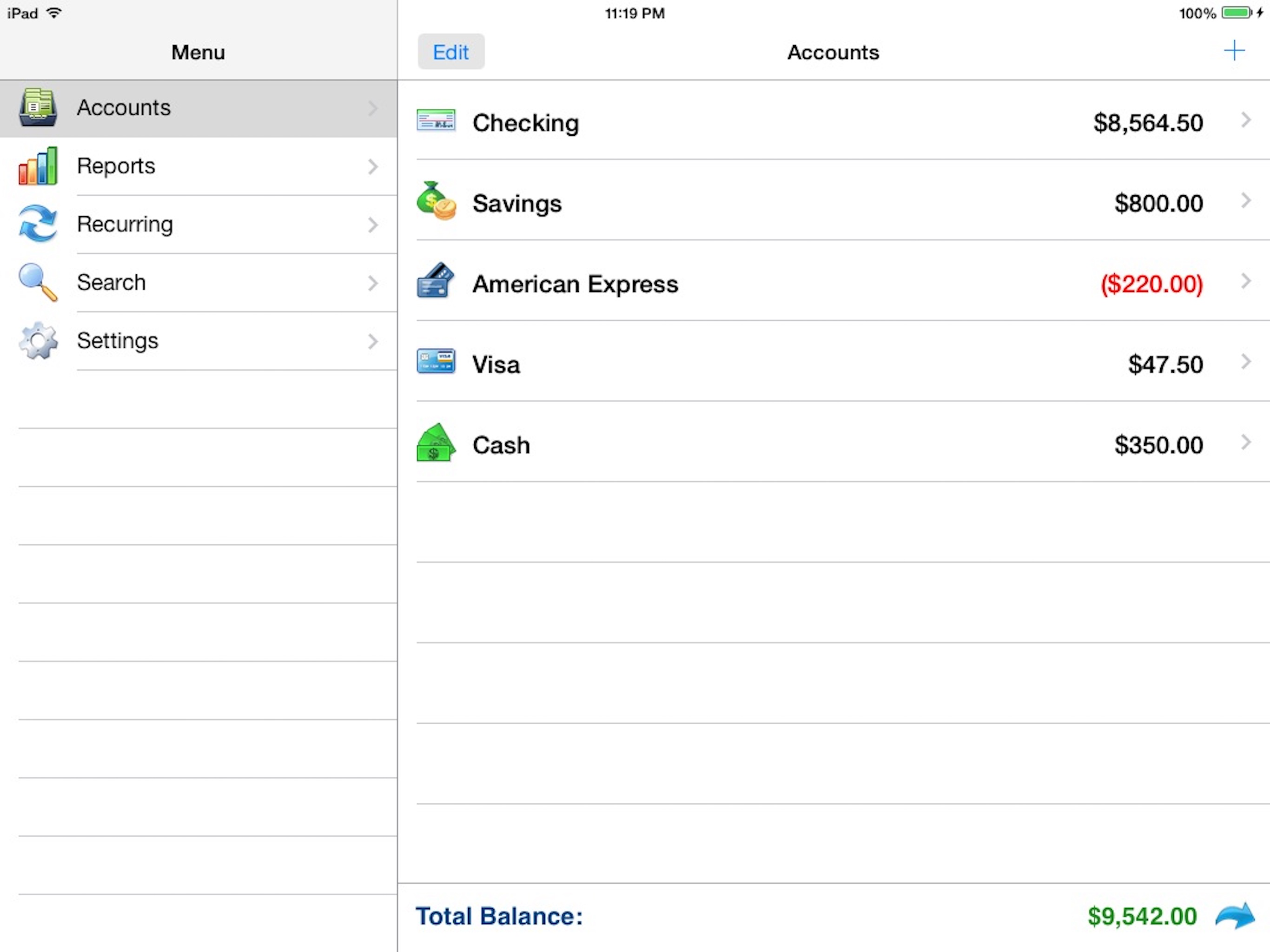1270x952 pixels.
Task: Expand Checking account row chevron
Action: pyautogui.click(x=1245, y=120)
